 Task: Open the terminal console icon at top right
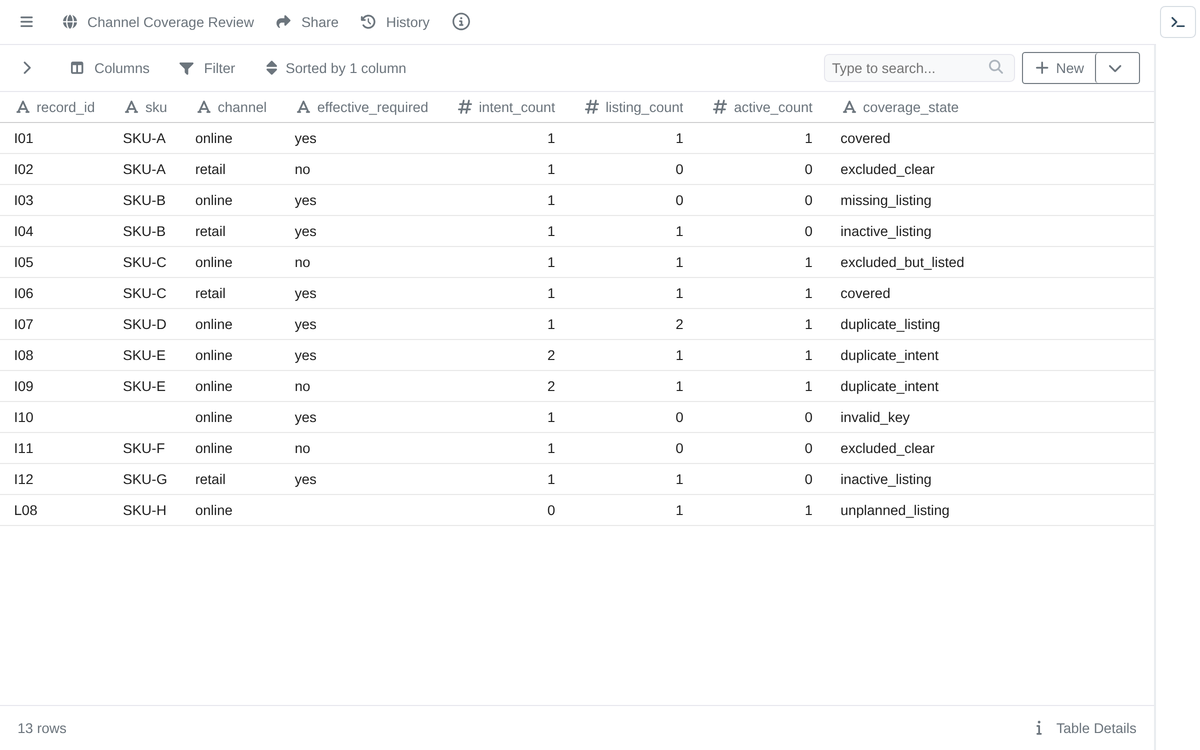[x=1178, y=22]
